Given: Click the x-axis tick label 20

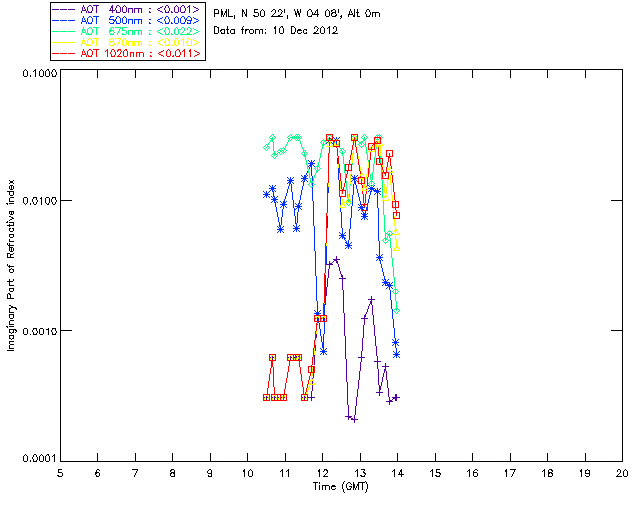Looking at the screenshot, I should coord(622,473).
